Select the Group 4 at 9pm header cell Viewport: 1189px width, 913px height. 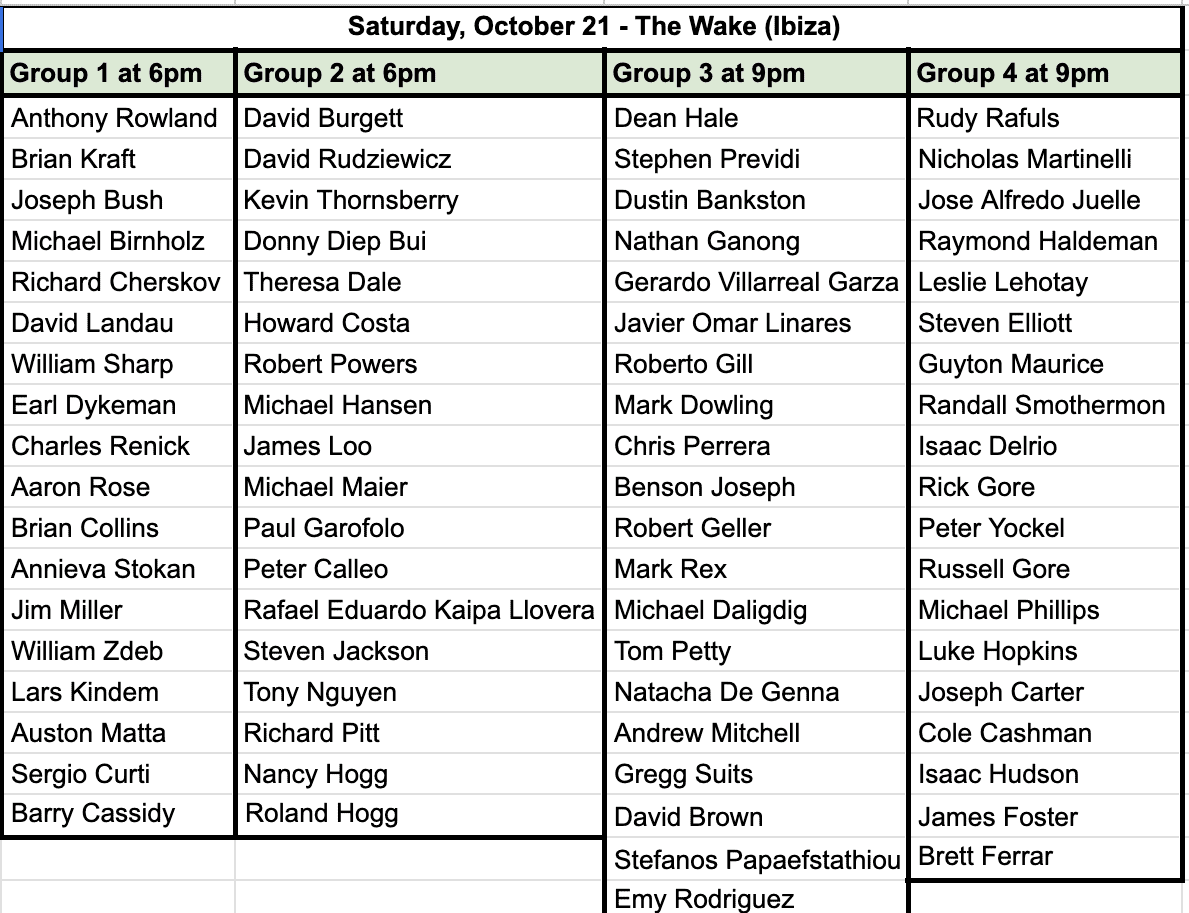[x=1045, y=74]
